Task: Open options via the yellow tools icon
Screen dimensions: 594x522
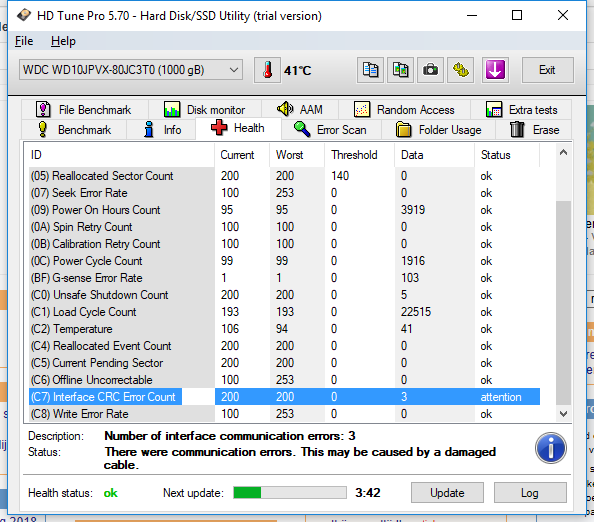Action: click(x=461, y=70)
